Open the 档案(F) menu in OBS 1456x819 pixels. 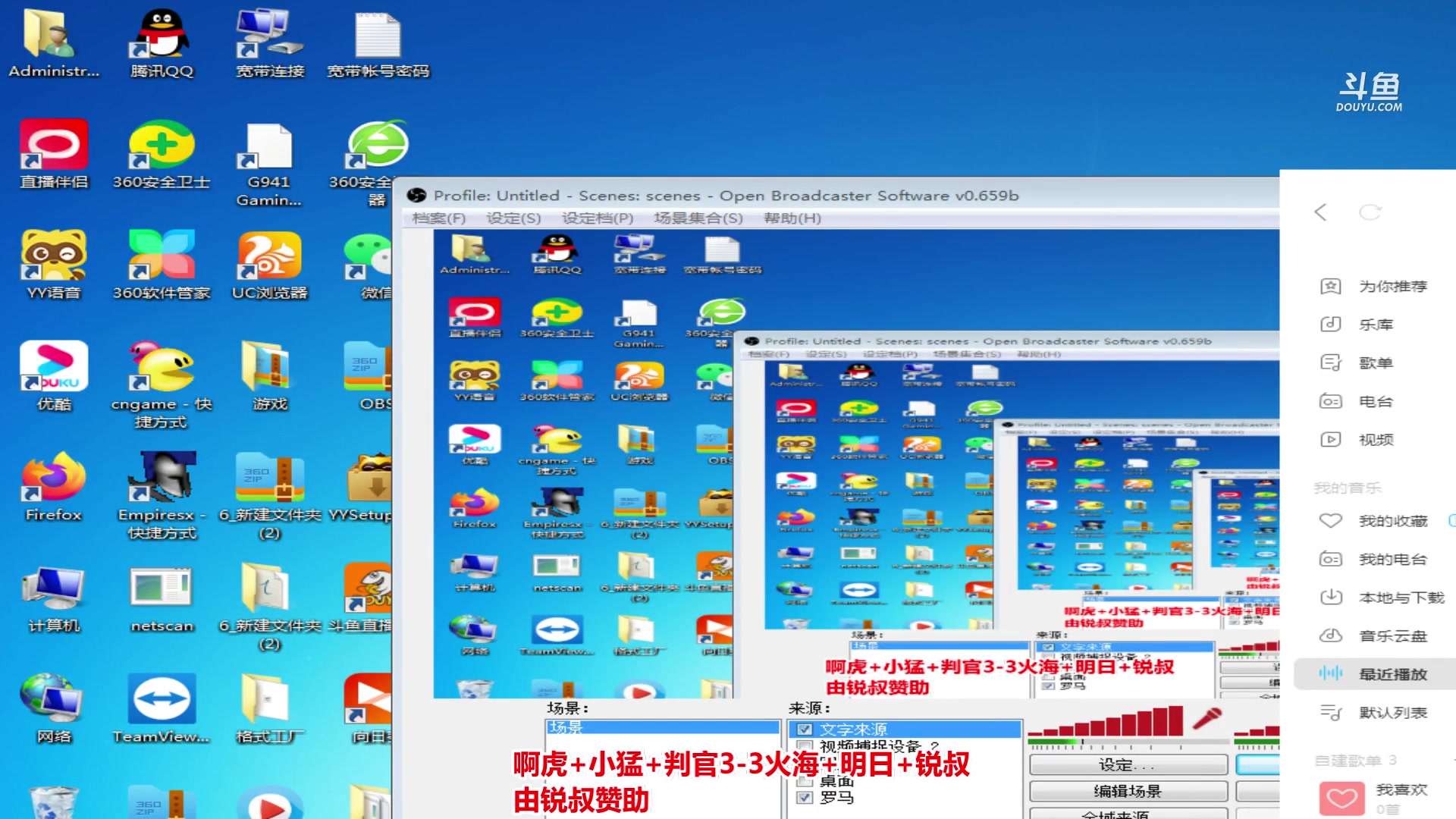pyautogui.click(x=438, y=218)
